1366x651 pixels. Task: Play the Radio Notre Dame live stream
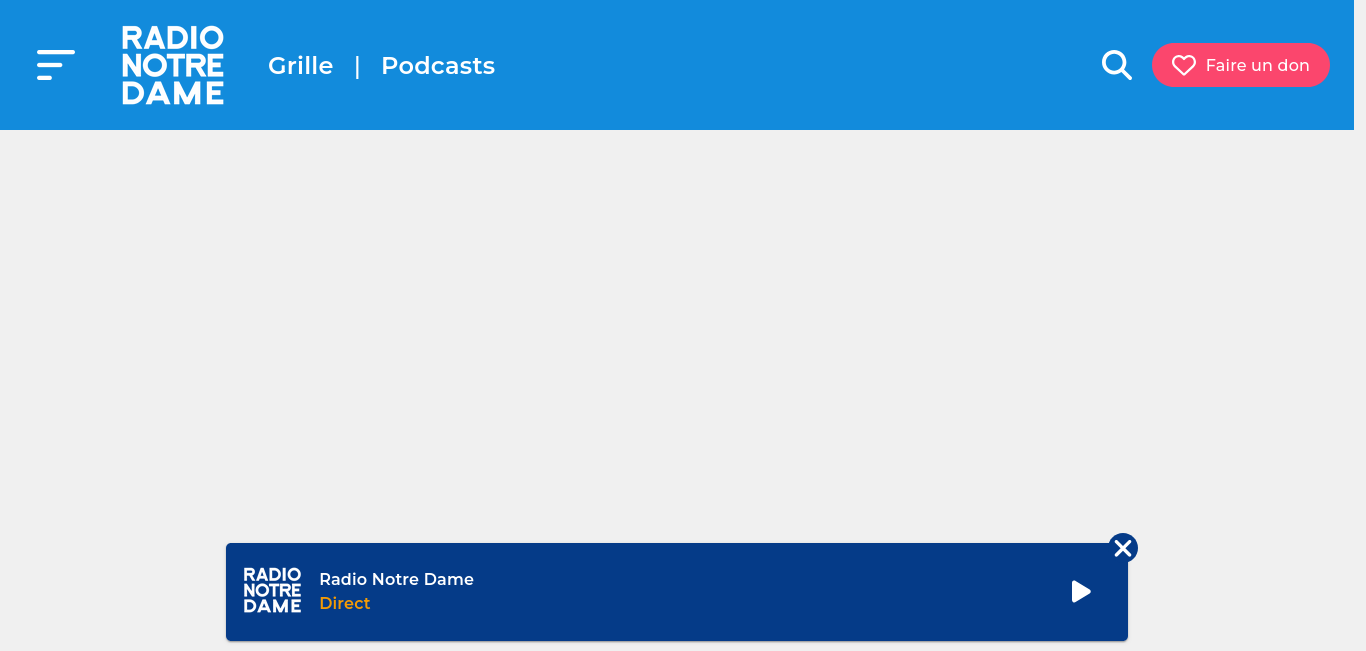coord(1081,592)
